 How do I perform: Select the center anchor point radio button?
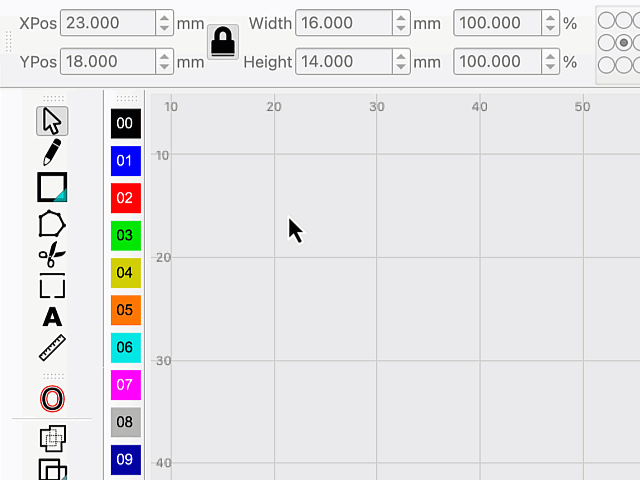pos(625,43)
